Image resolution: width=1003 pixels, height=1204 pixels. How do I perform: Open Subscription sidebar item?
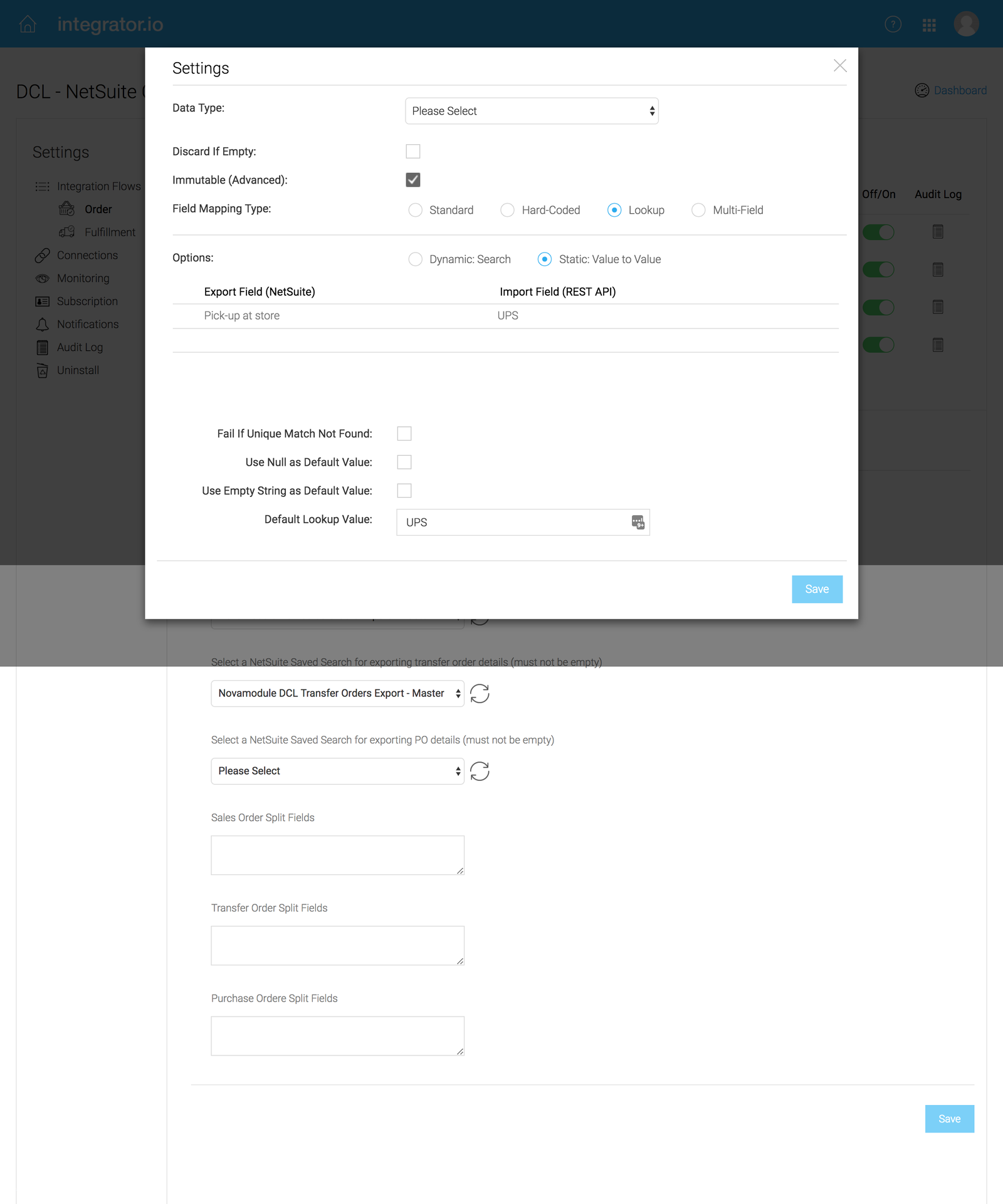[87, 301]
